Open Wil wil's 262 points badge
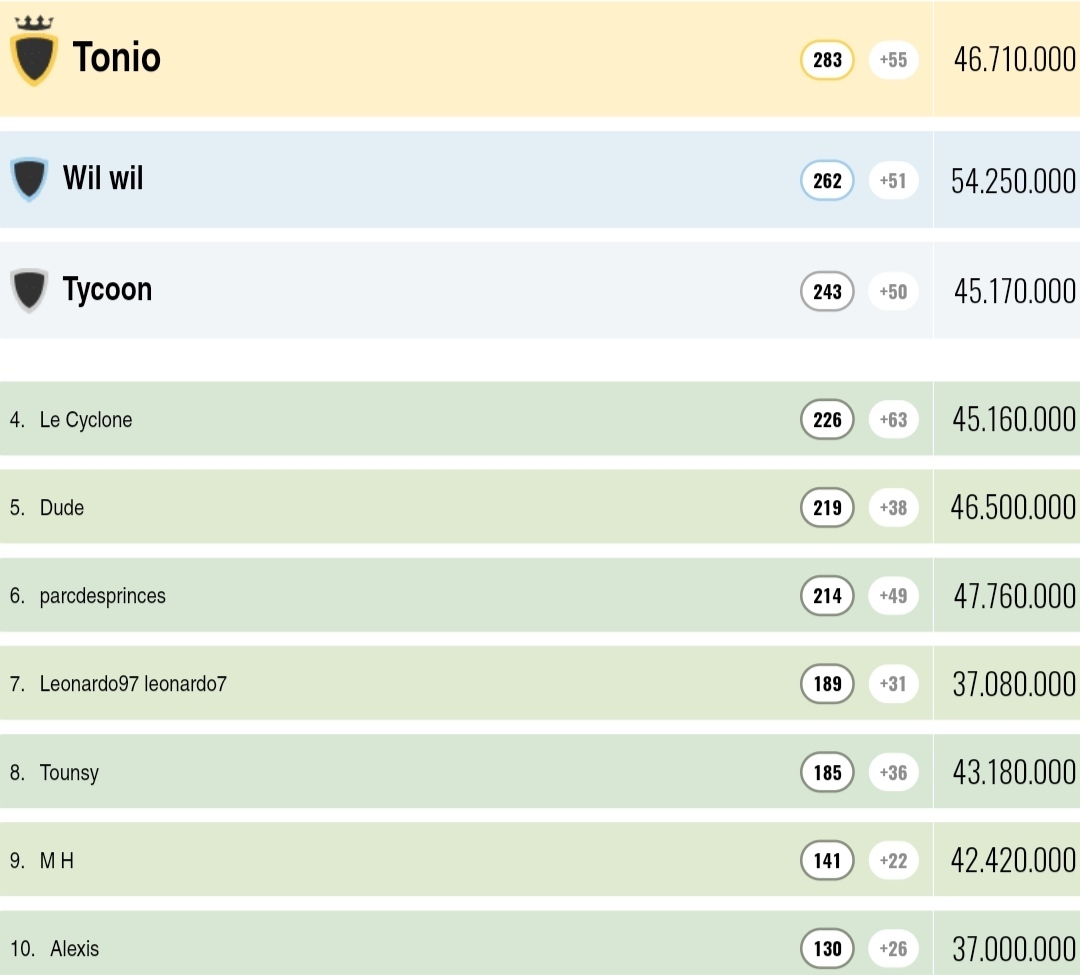The width and height of the screenshot is (1080, 975). (827, 181)
